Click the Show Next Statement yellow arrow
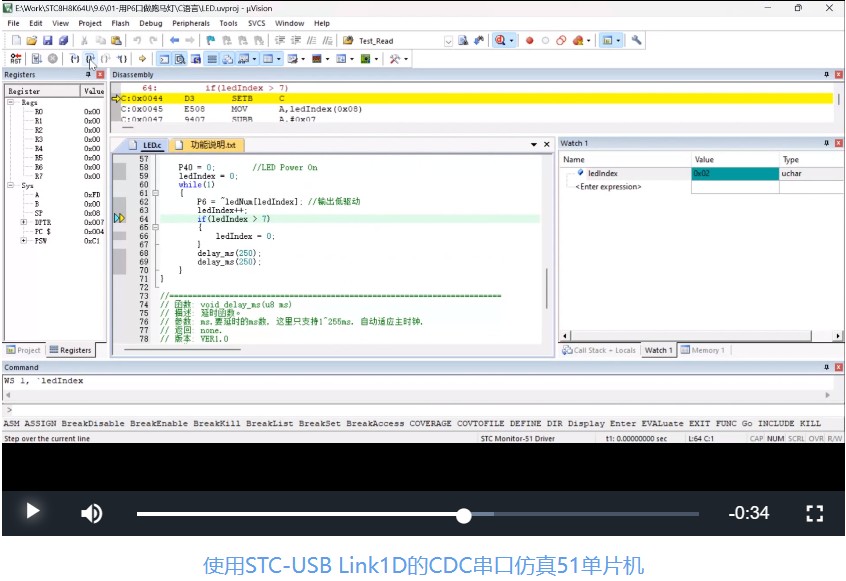 (x=142, y=59)
